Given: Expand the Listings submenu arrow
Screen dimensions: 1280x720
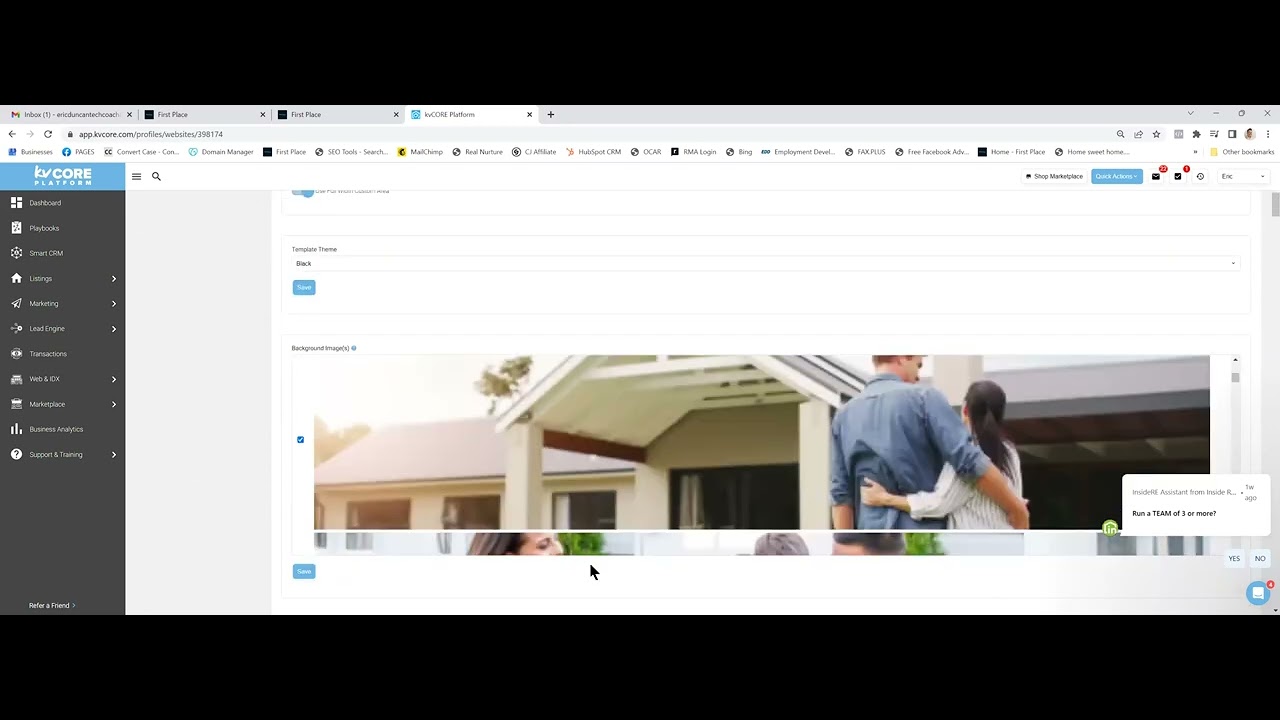Looking at the screenshot, I should click(114, 278).
